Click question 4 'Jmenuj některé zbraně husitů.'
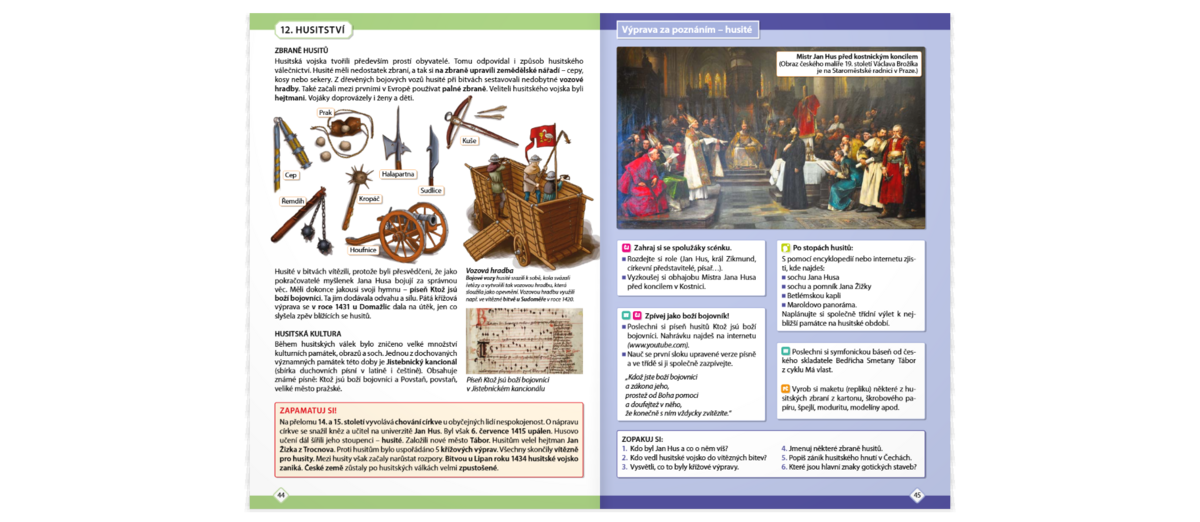Screen dimensions: 1200x522 pyautogui.click(x=832, y=449)
